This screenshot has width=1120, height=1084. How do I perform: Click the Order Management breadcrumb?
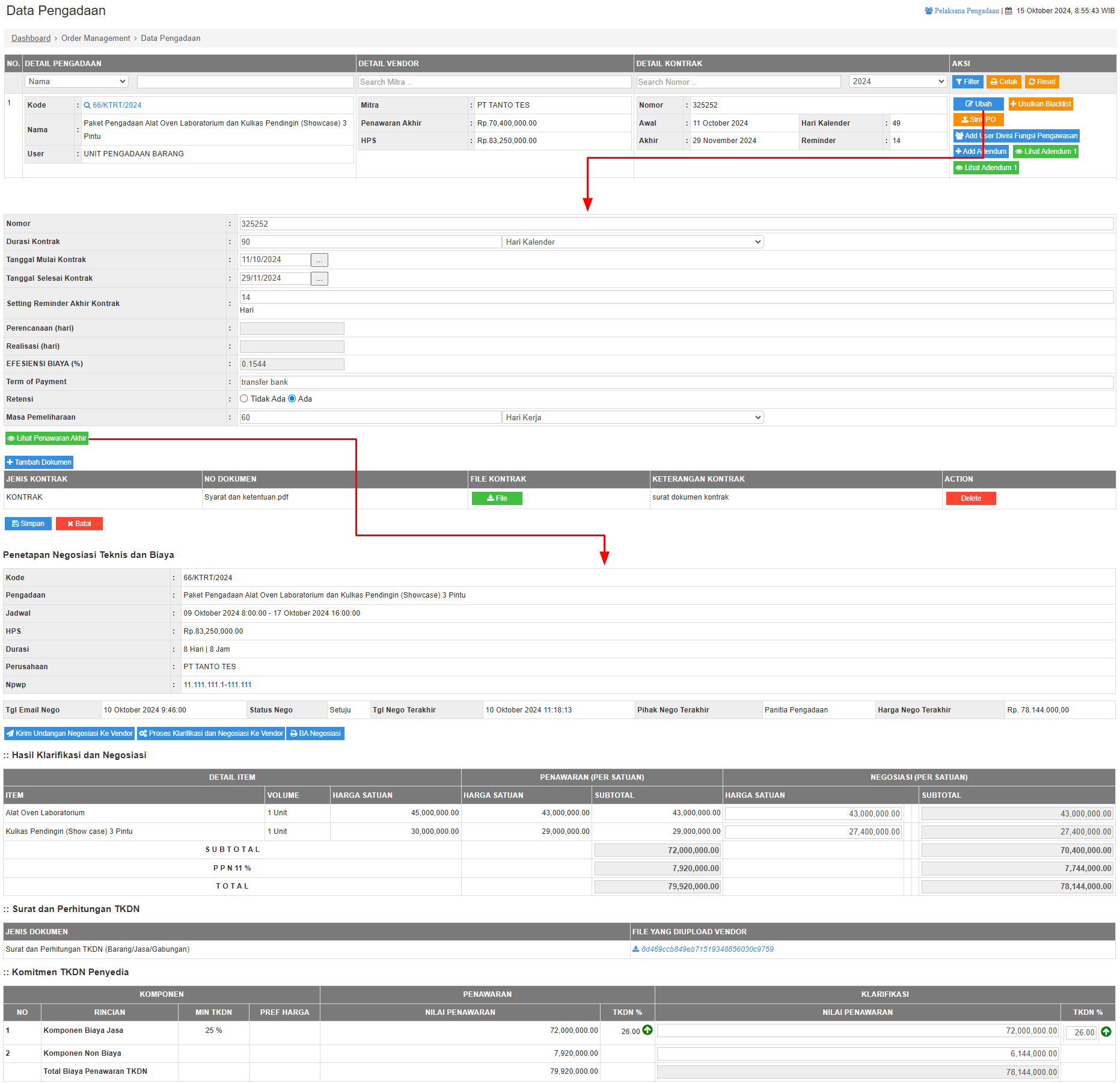[96, 38]
